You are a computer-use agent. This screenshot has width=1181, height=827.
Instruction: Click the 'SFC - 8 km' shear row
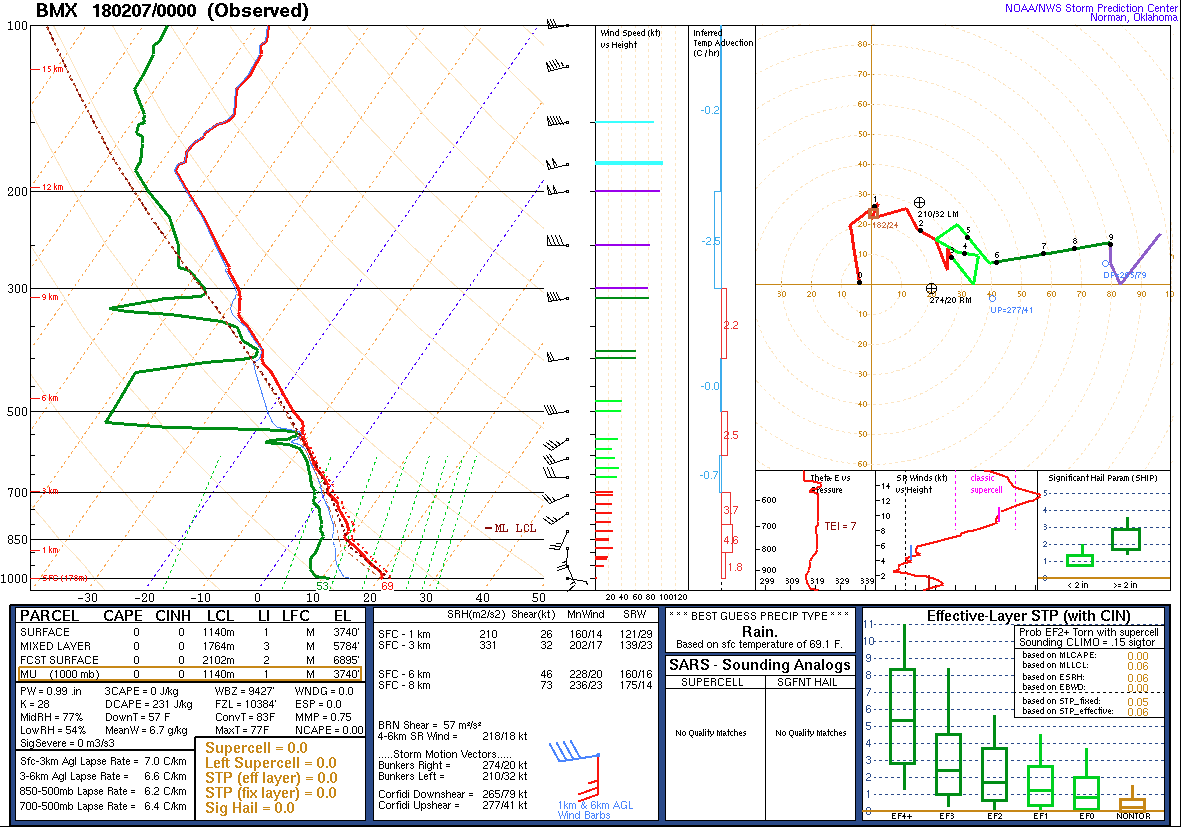point(515,685)
